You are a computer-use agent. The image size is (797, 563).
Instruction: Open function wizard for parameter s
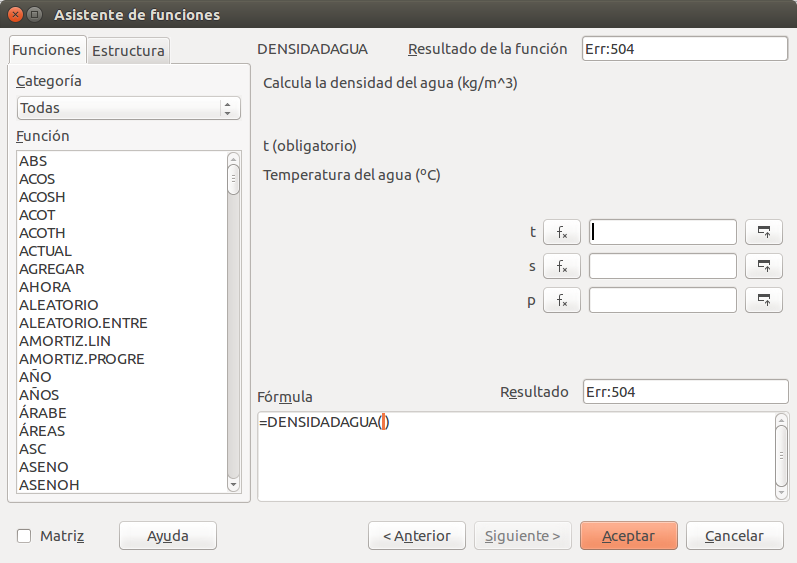(x=562, y=266)
